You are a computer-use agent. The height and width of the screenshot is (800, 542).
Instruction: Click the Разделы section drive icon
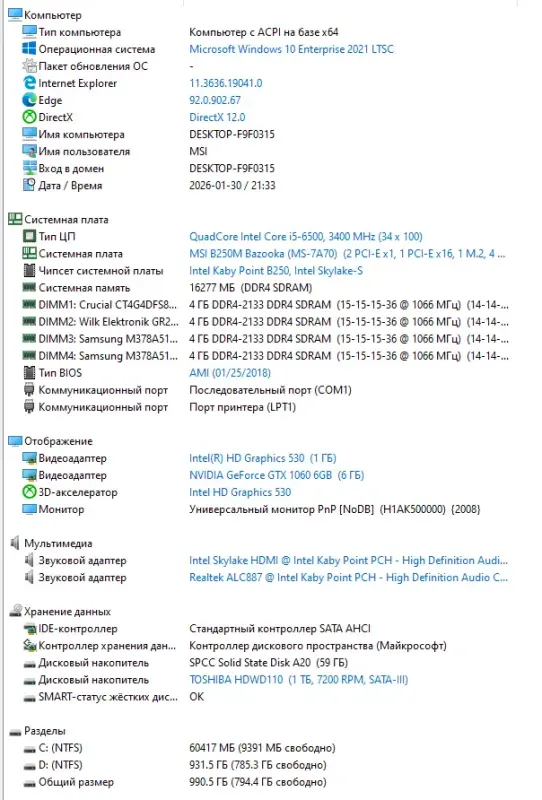pos(15,732)
